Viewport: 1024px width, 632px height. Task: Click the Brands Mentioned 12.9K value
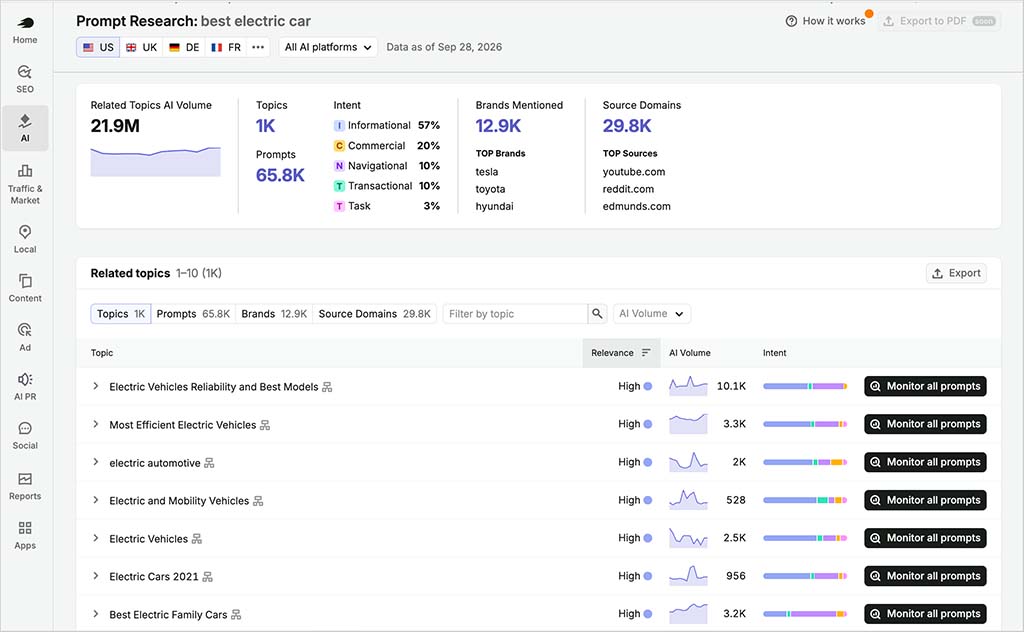[498, 126]
